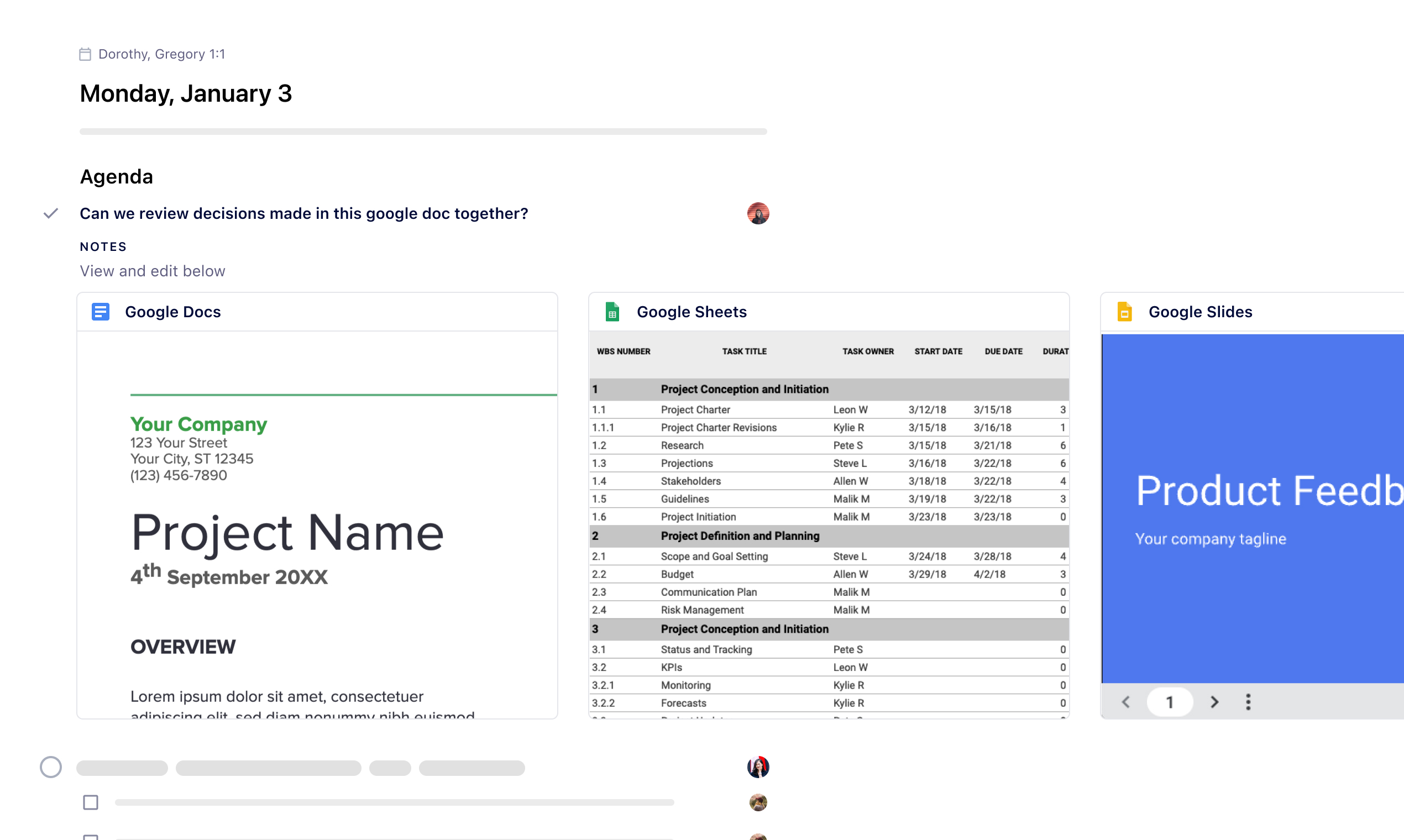Click the Monday, January 3 title

[186, 93]
